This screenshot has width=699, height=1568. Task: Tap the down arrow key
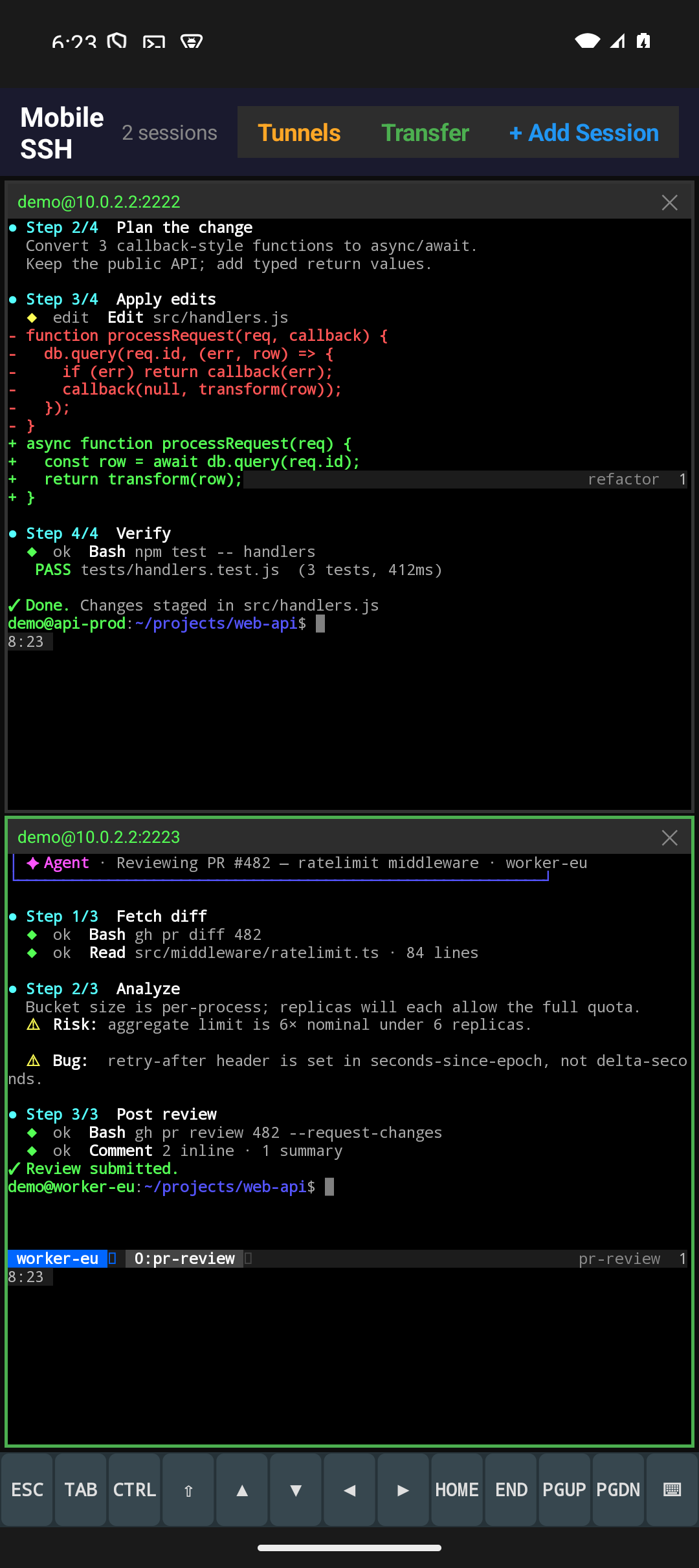pyautogui.click(x=296, y=1490)
